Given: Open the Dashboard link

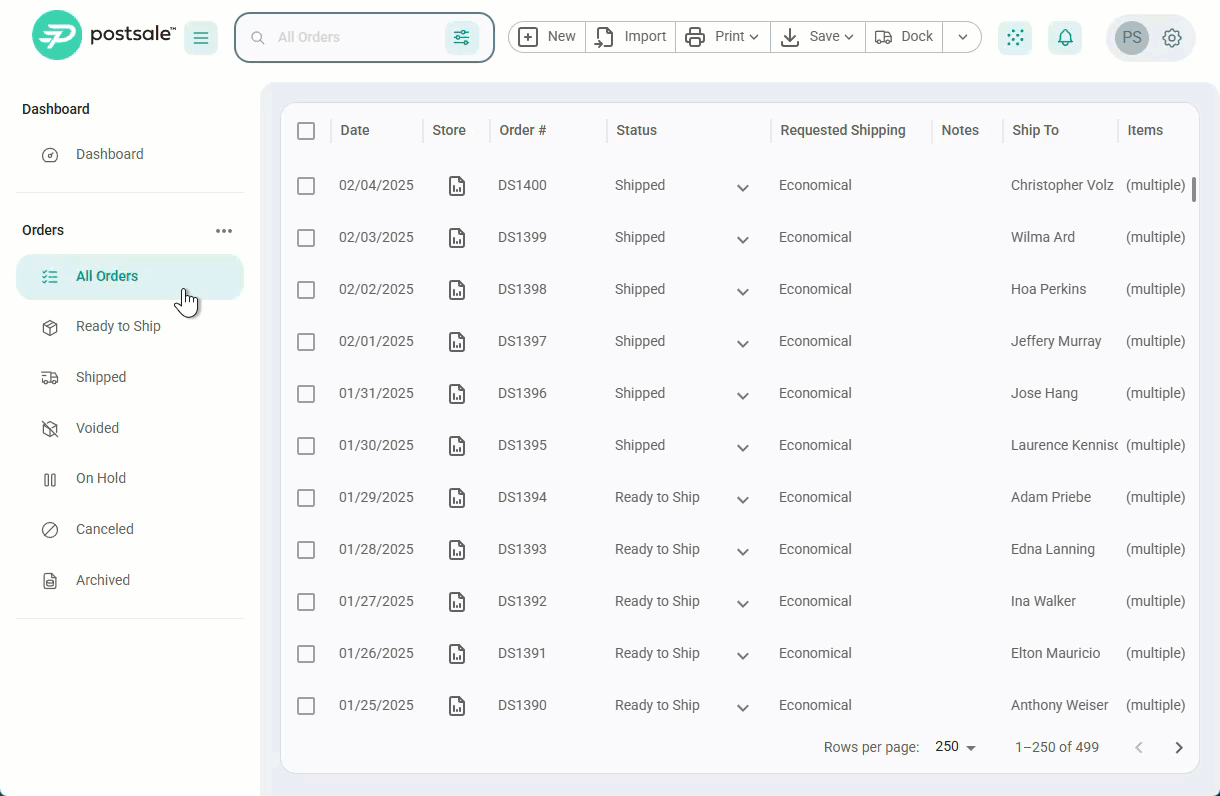Looking at the screenshot, I should tap(110, 154).
